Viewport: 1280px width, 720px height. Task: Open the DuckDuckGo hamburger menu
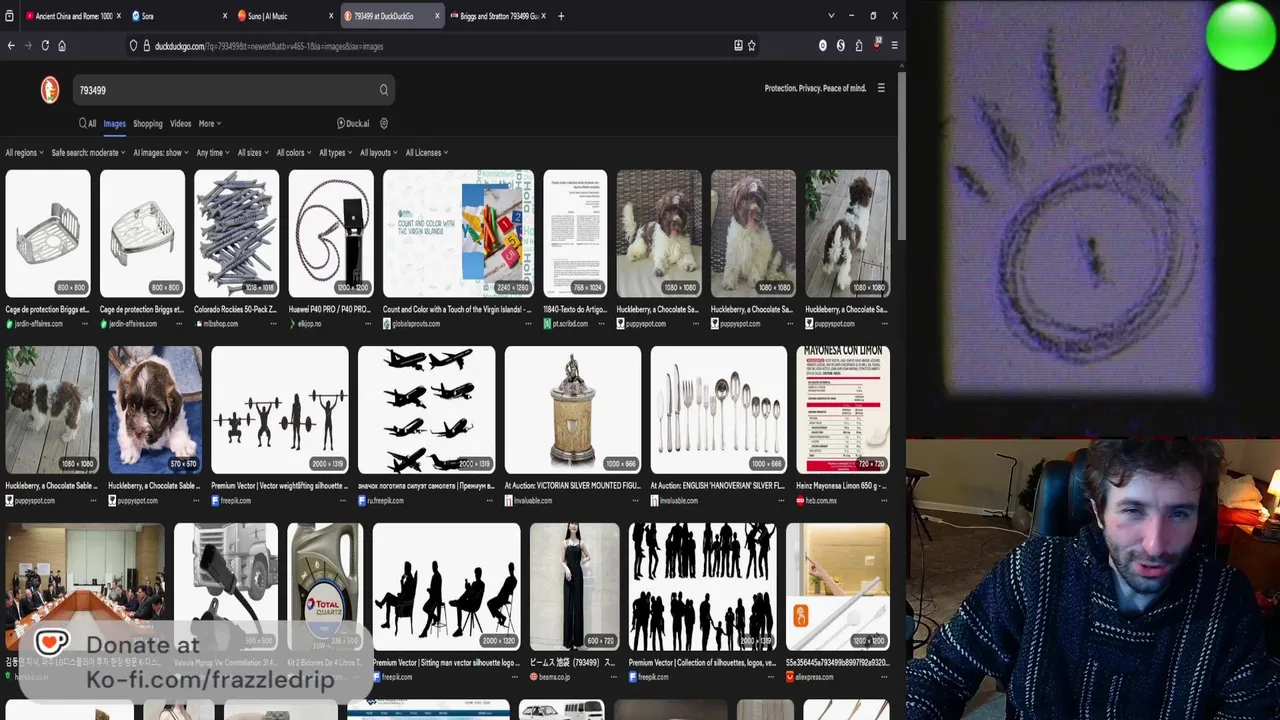(881, 88)
